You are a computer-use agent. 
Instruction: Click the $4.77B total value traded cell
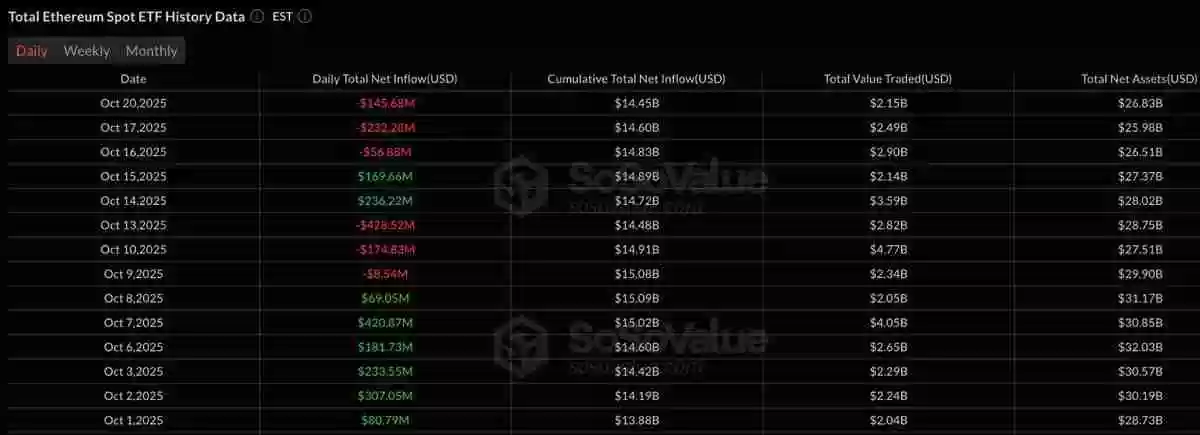pos(888,249)
